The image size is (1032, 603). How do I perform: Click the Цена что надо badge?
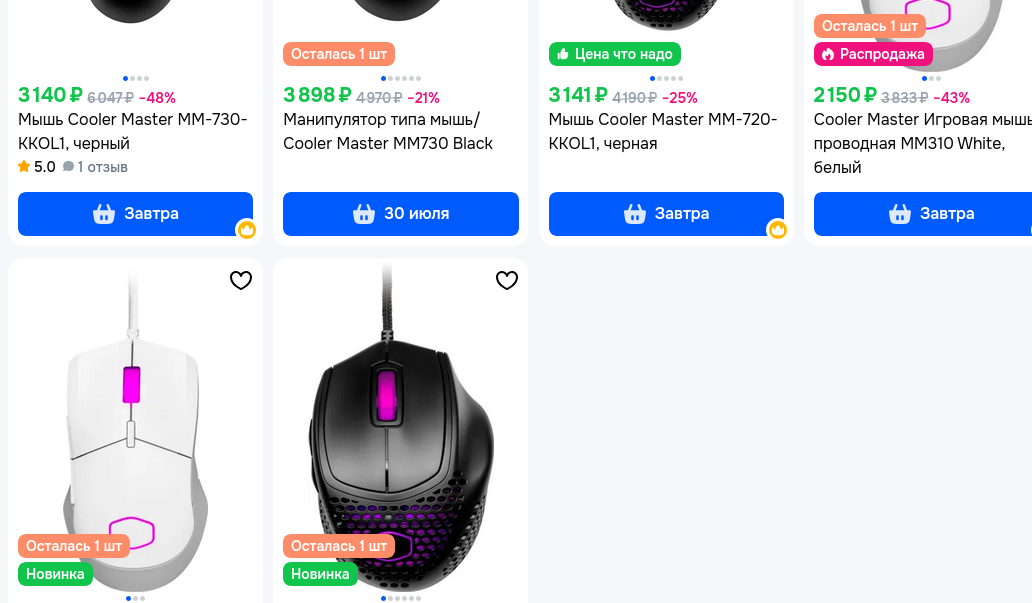coord(615,54)
